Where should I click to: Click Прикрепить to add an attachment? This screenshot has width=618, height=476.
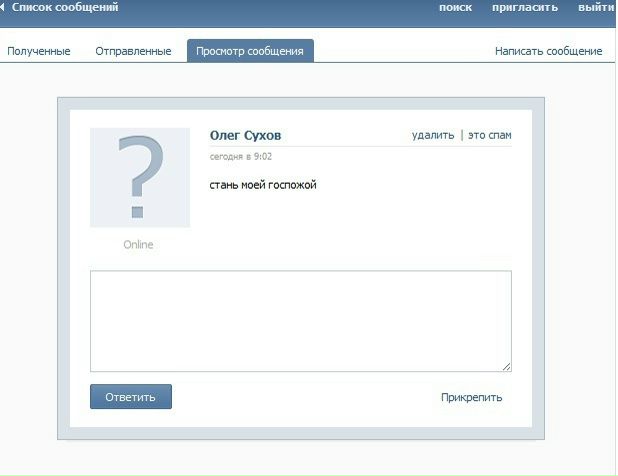[x=471, y=398]
